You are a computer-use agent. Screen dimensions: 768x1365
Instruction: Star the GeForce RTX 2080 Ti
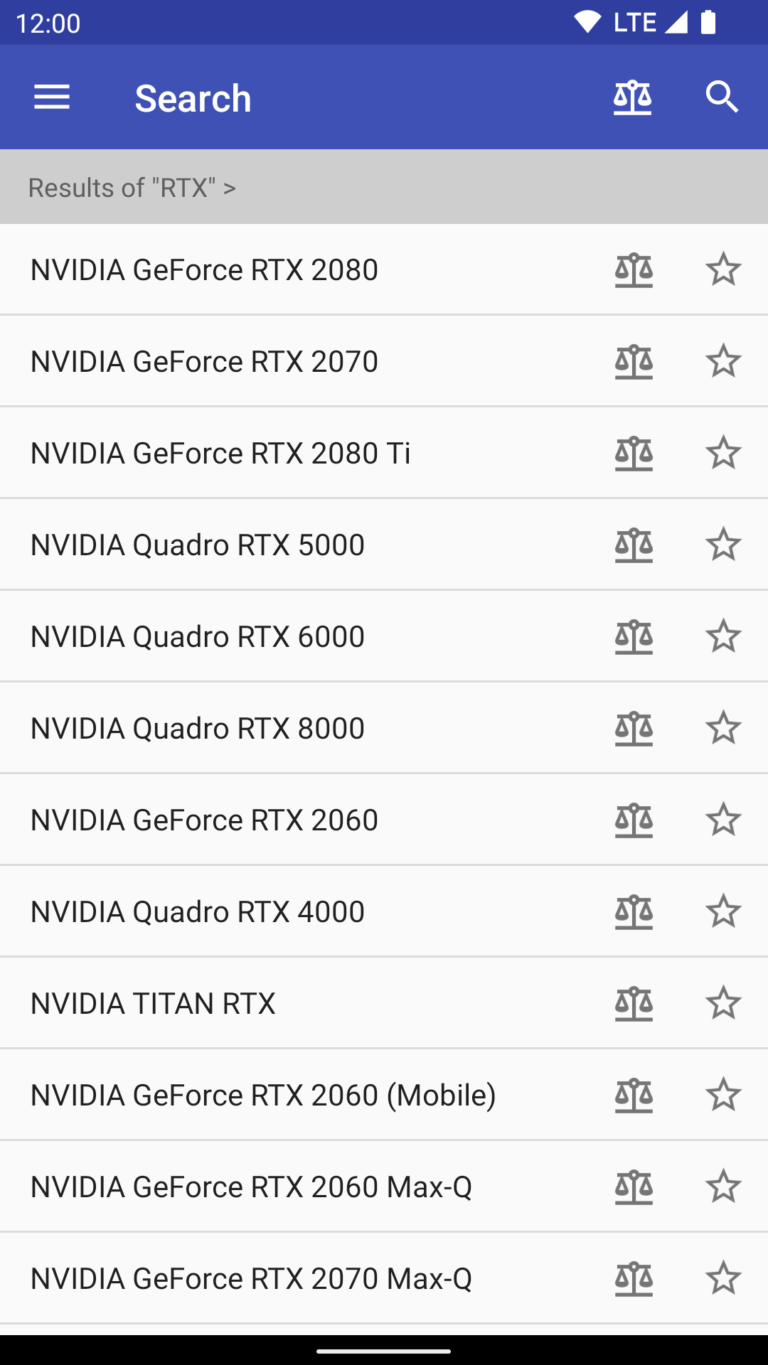pos(723,453)
